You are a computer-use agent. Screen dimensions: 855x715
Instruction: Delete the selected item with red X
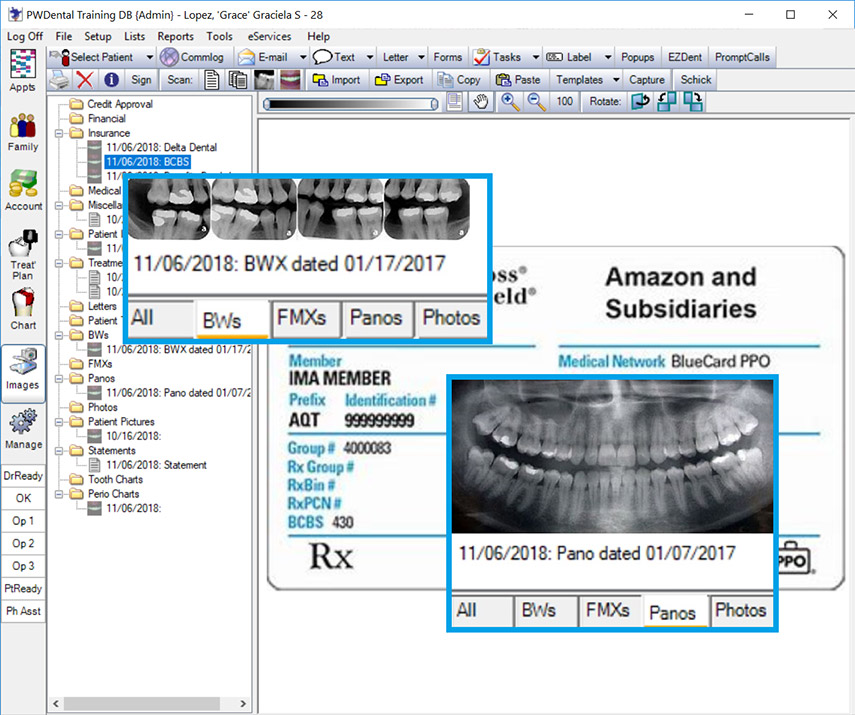85,80
